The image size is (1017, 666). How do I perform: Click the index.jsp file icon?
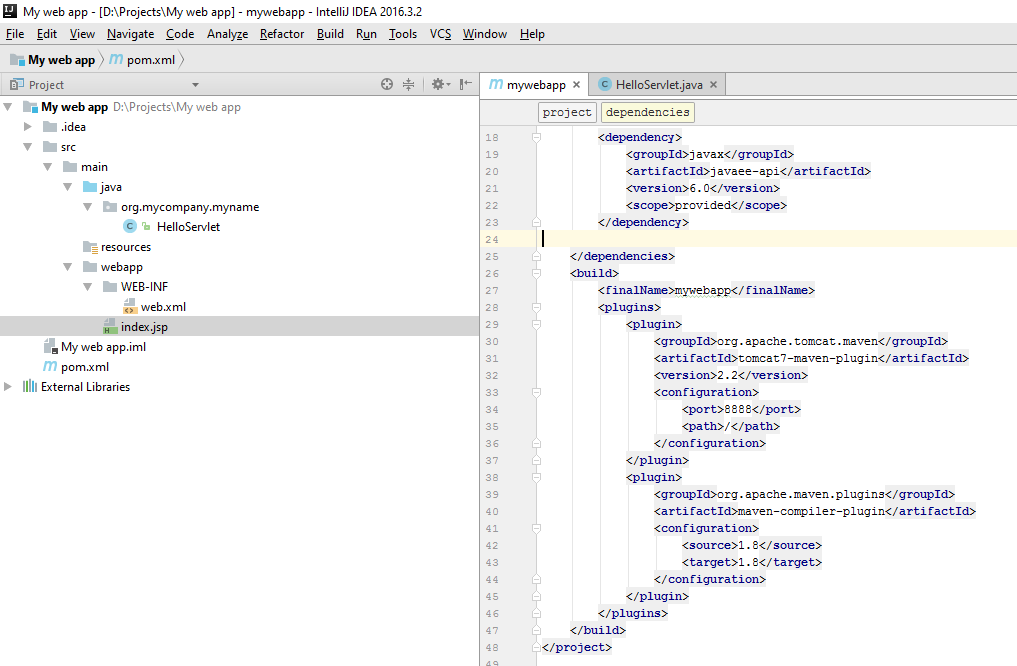(108, 326)
